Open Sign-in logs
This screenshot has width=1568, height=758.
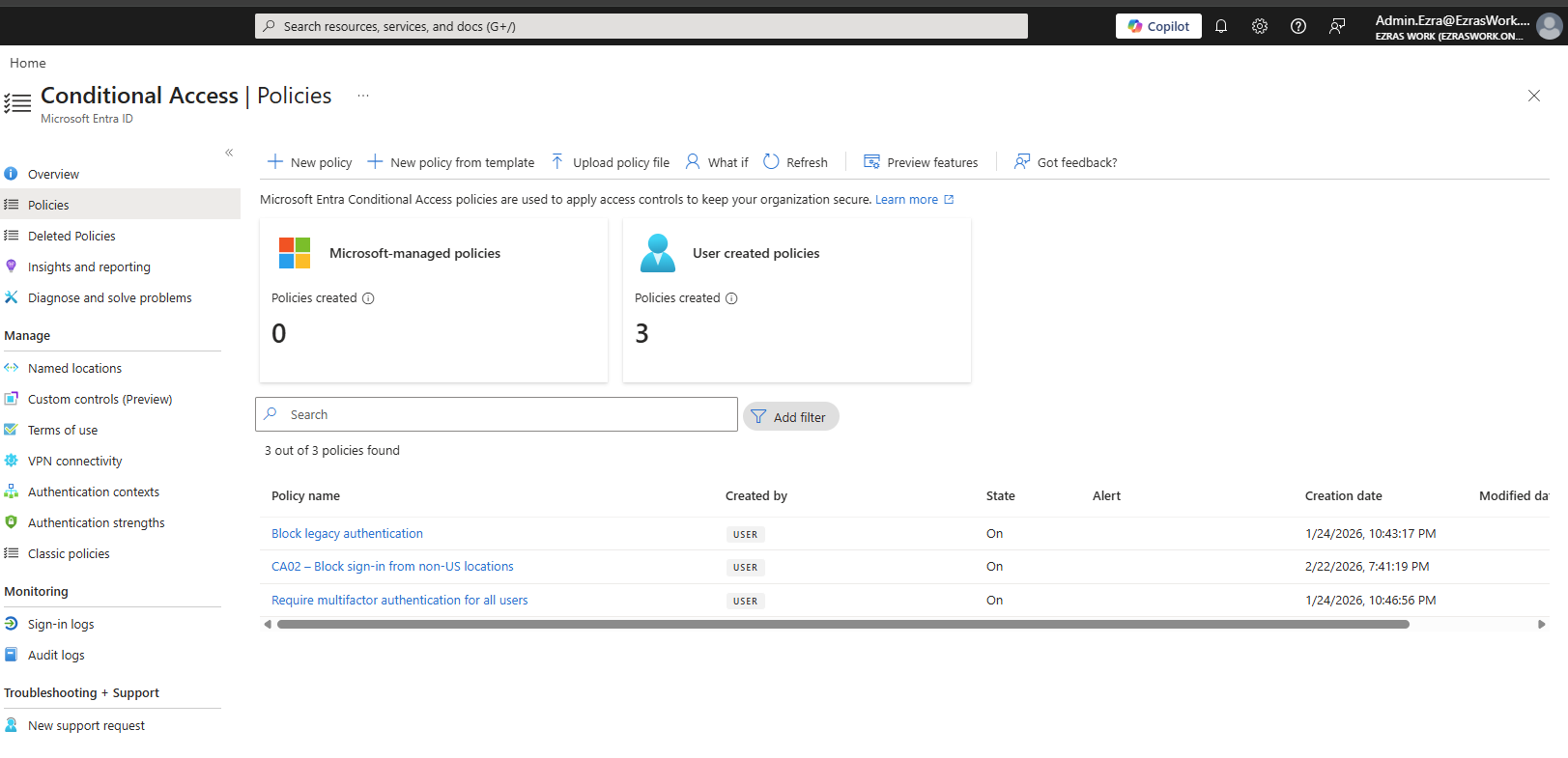coord(61,624)
